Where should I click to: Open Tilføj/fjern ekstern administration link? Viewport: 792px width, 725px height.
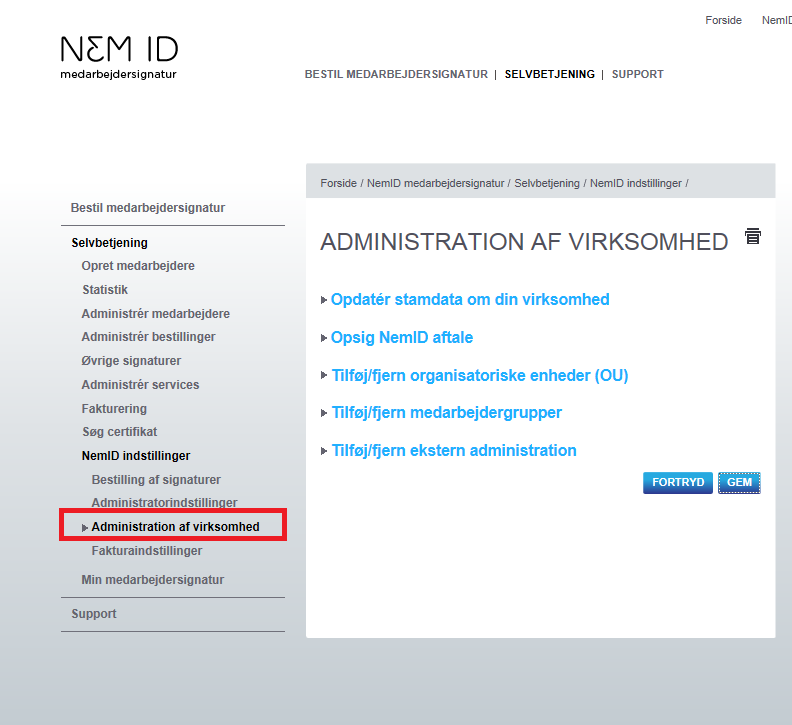point(454,451)
